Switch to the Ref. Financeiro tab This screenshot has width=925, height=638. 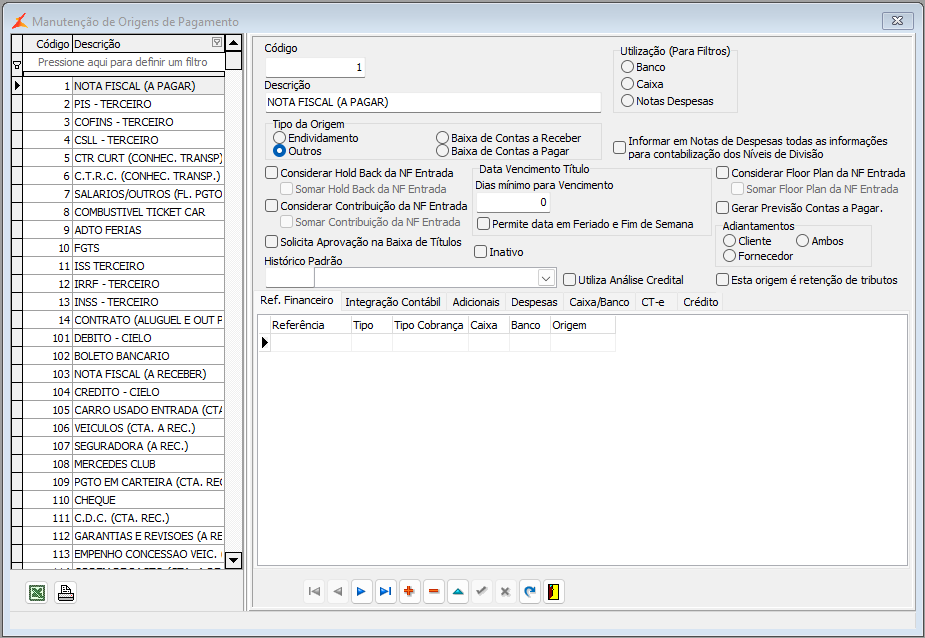[297, 300]
